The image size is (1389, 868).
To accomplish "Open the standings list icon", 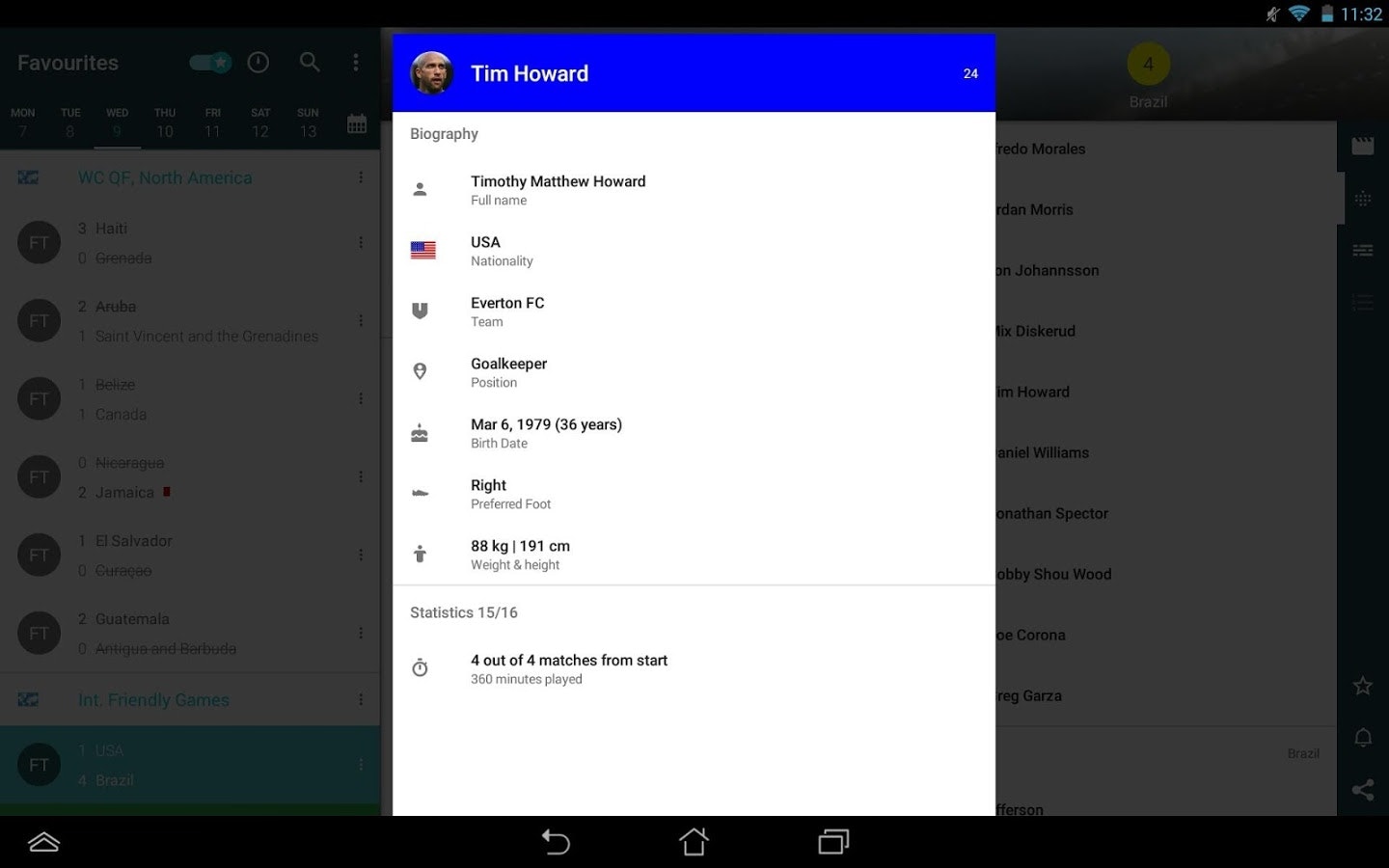I will (1363, 303).
